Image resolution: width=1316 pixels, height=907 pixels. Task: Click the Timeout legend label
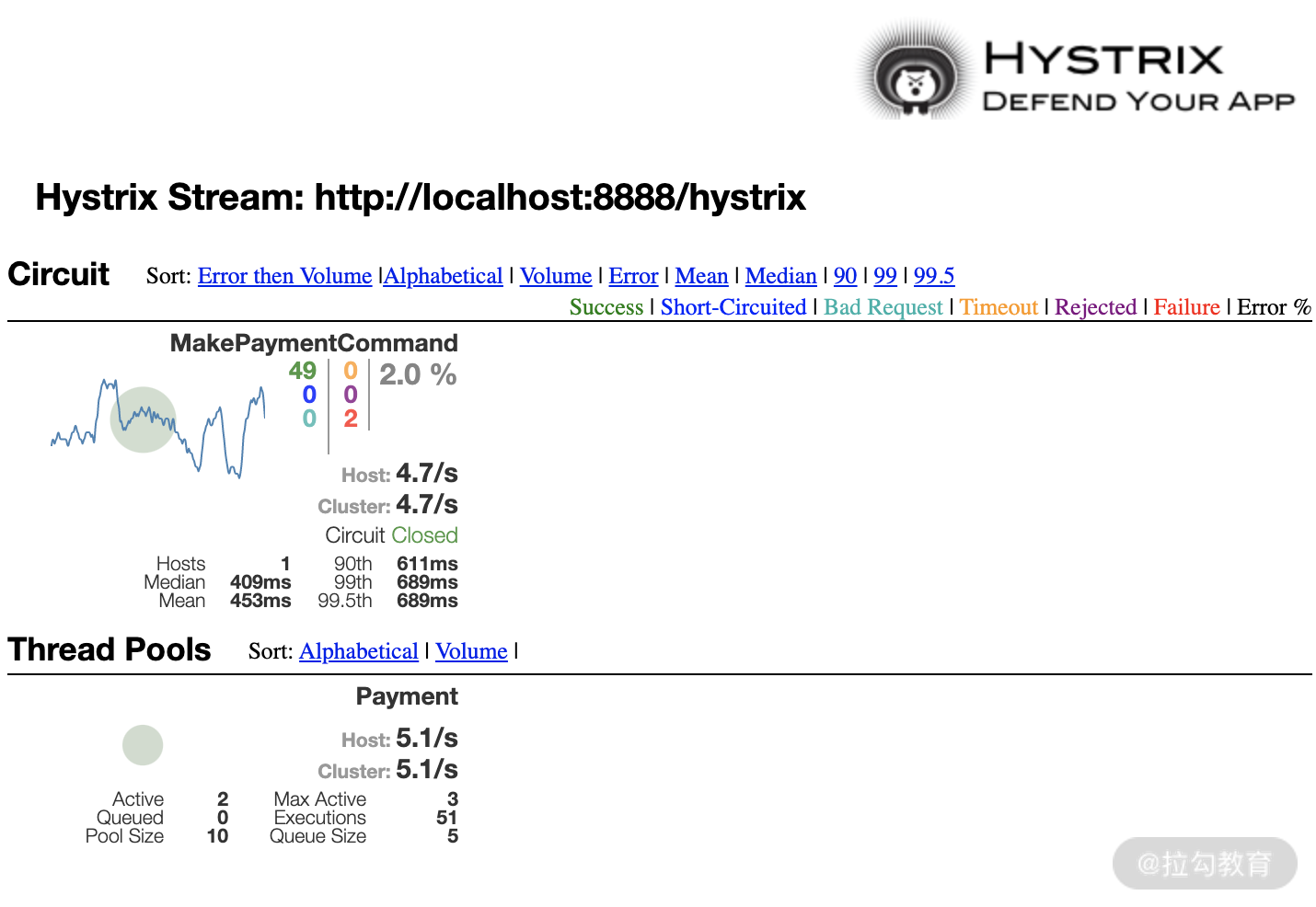coord(999,307)
